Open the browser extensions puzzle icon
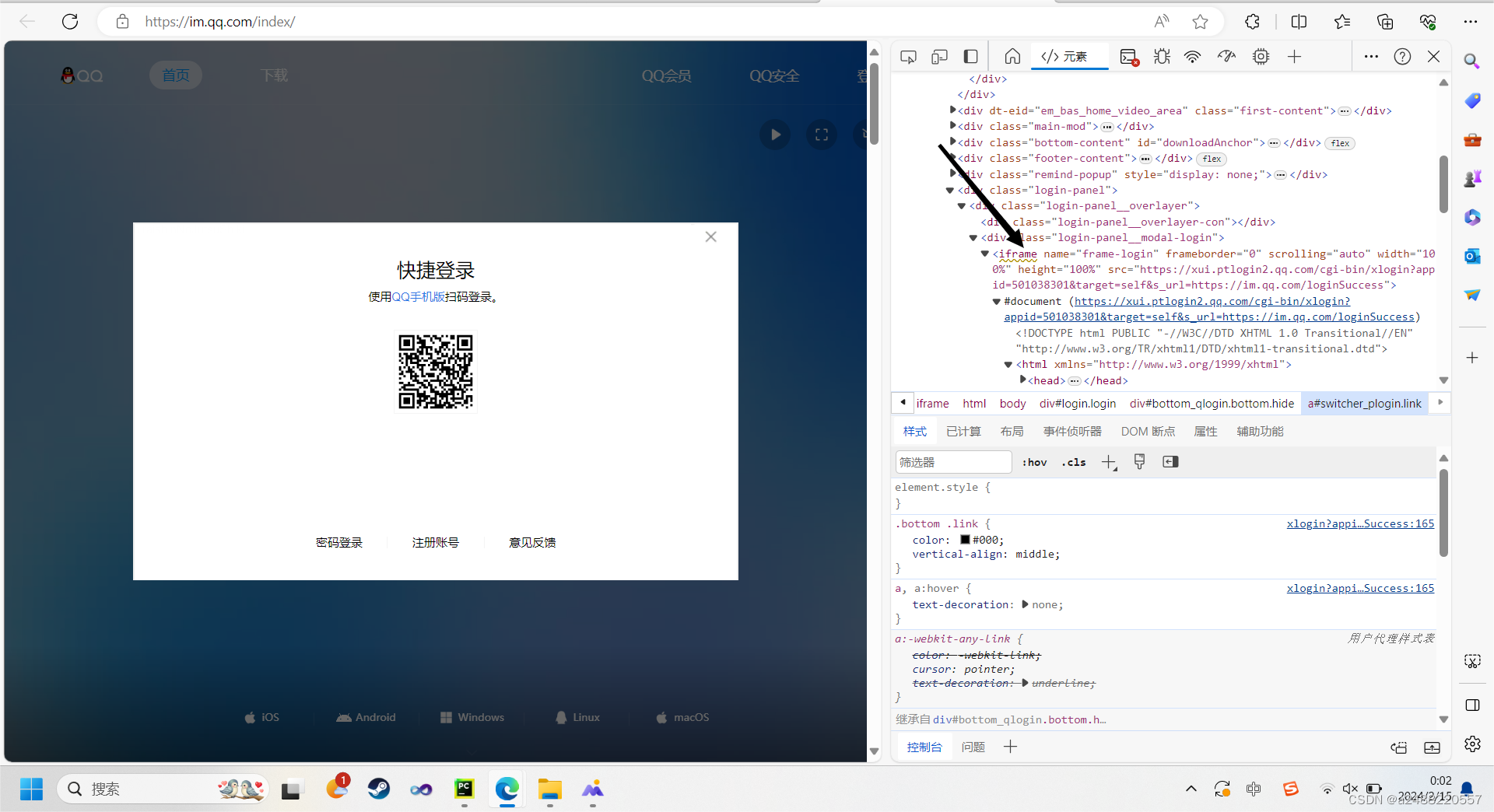The width and height of the screenshot is (1494, 812). tap(1253, 22)
